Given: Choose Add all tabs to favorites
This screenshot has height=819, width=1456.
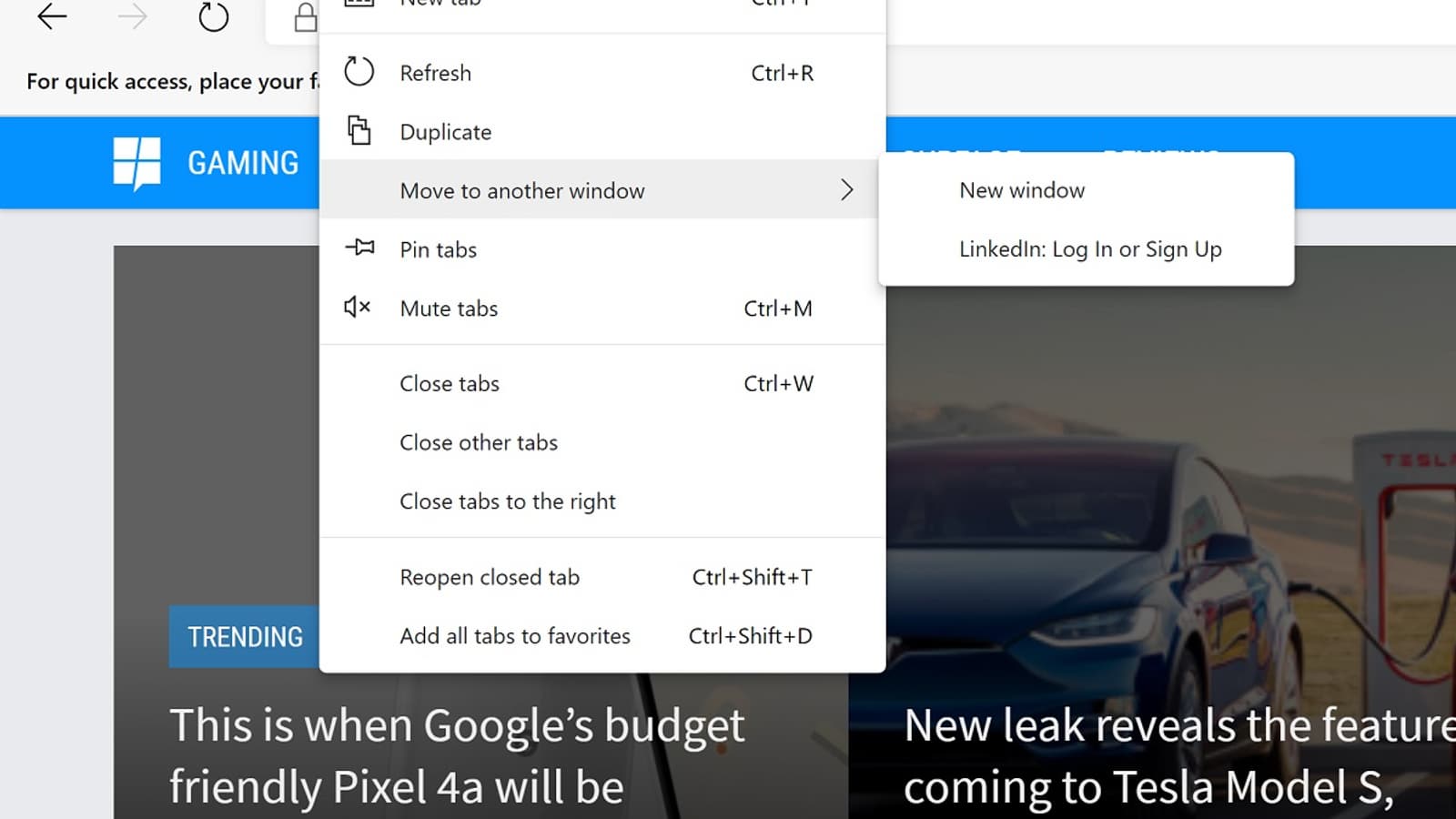Looking at the screenshot, I should pos(515,636).
